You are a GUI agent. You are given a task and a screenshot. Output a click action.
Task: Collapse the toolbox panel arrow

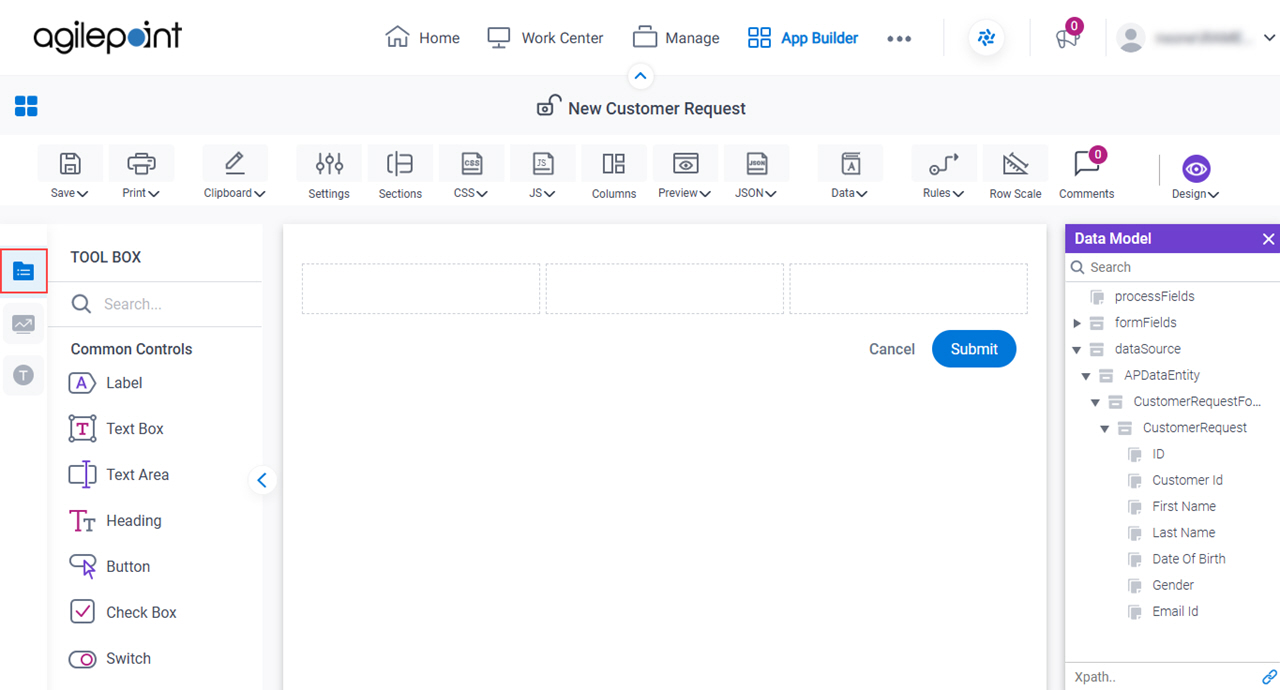pos(262,480)
